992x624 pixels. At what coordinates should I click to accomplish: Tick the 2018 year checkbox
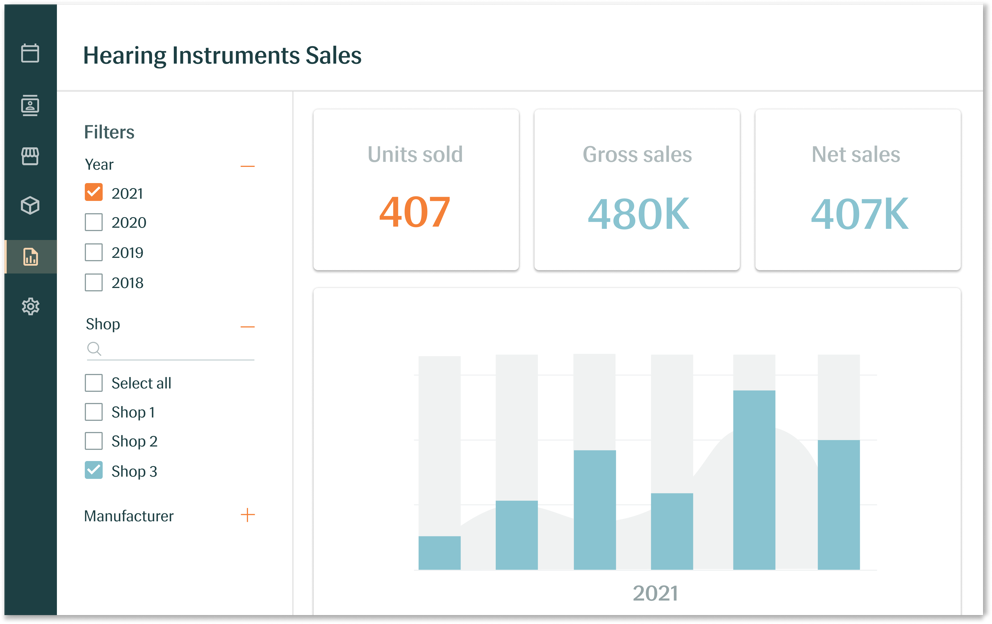94,282
